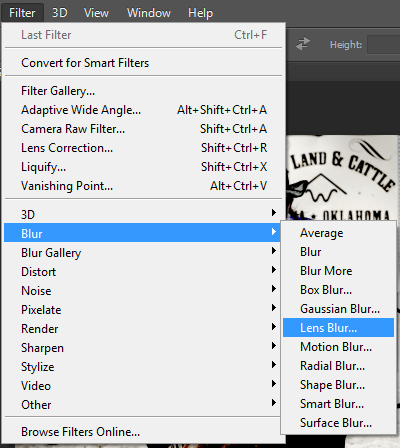Screen dimensions: 400x448
Task: Expand the Pixelate submenu
Action: pyautogui.click(x=143, y=310)
